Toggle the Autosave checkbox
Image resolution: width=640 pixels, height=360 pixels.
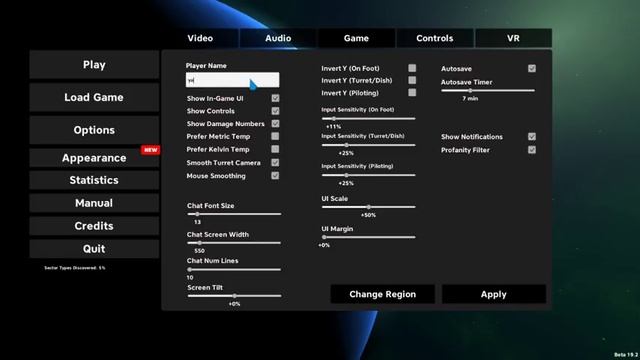pyautogui.click(x=532, y=69)
